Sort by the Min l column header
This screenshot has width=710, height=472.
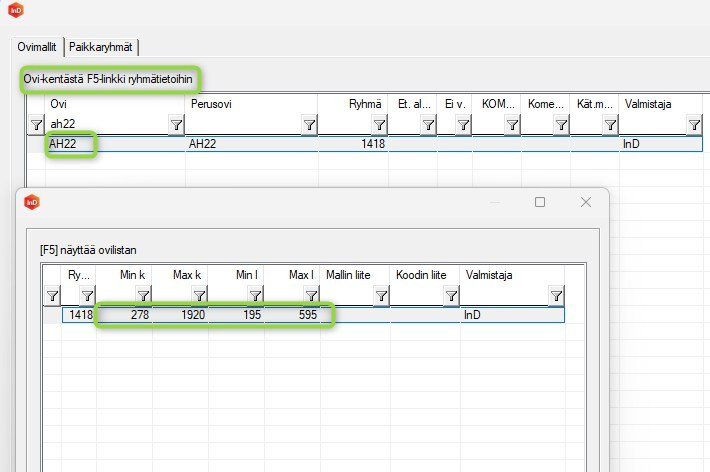tap(236, 275)
